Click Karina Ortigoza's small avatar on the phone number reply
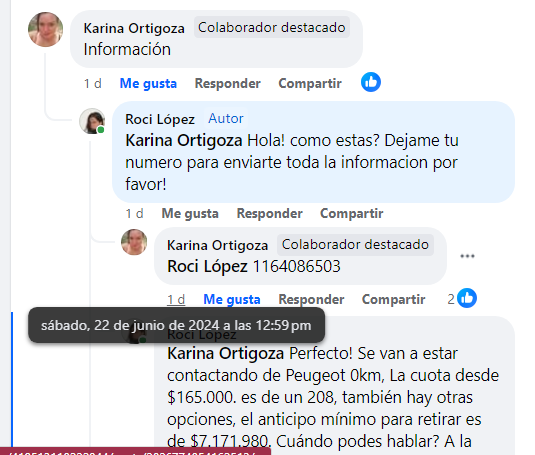Screen dimensions: 535x455 pyautogui.click(x=134, y=242)
